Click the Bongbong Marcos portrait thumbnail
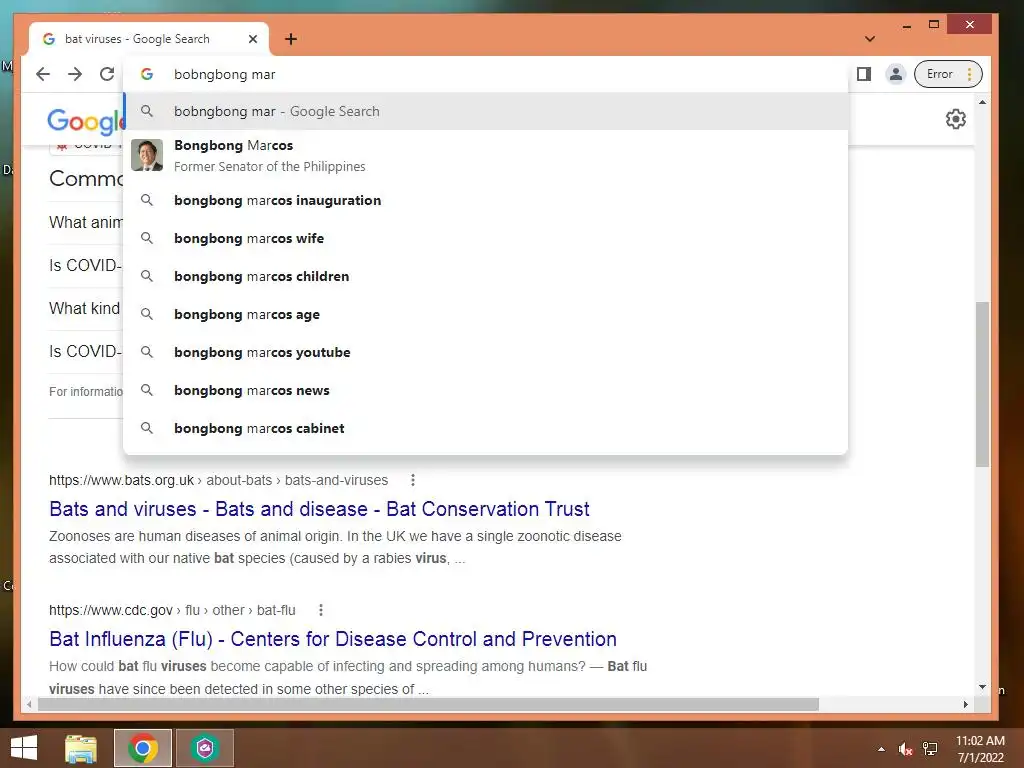This screenshot has width=1024, height=768. tap(147, 155)
